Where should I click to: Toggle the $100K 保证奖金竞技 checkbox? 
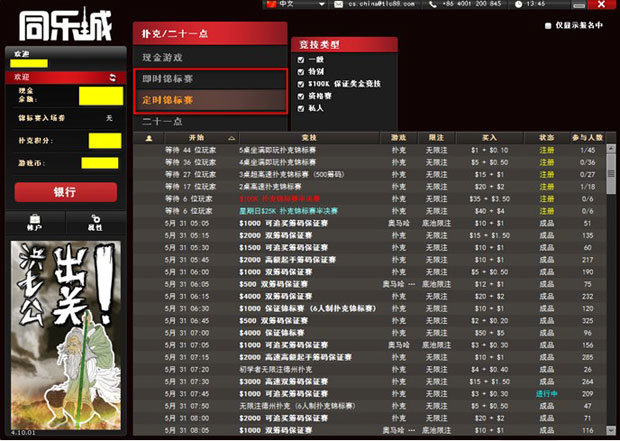point(301,84)
